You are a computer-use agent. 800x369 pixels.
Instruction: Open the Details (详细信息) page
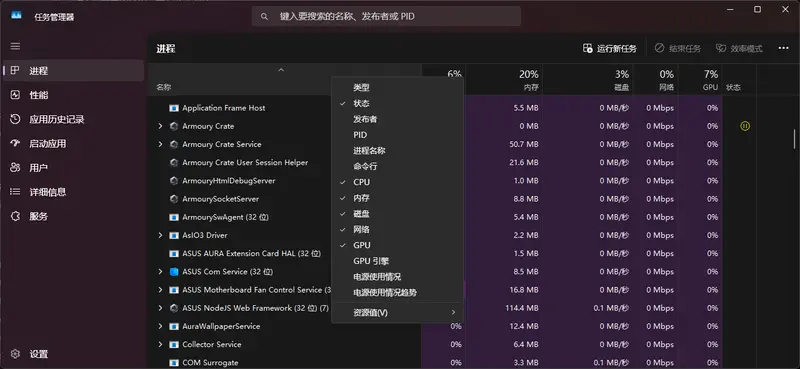tap(74, 192)
